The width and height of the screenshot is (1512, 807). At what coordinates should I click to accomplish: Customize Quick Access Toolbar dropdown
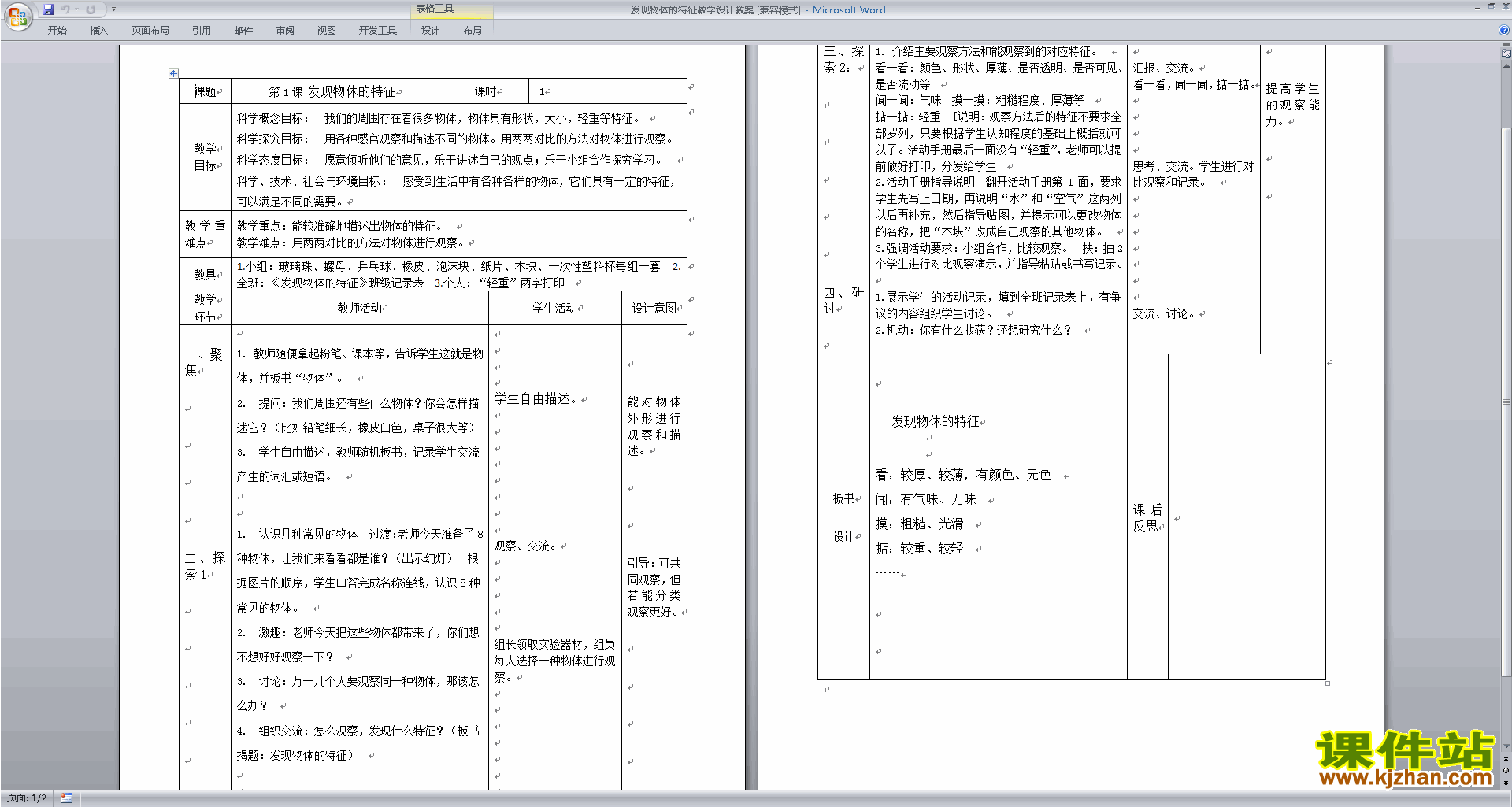click(113, 9)
